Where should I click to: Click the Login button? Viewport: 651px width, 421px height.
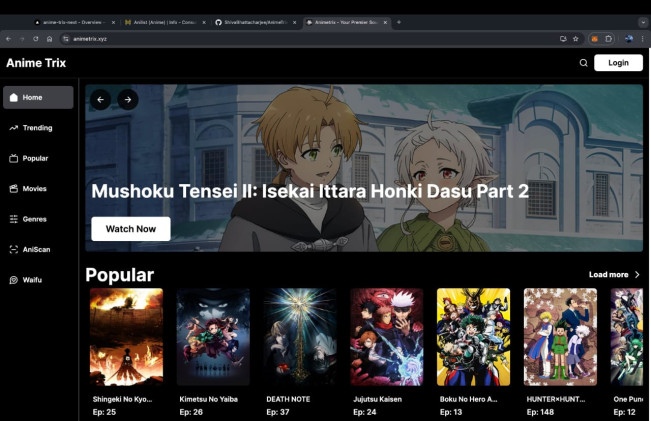coord(618,63)
